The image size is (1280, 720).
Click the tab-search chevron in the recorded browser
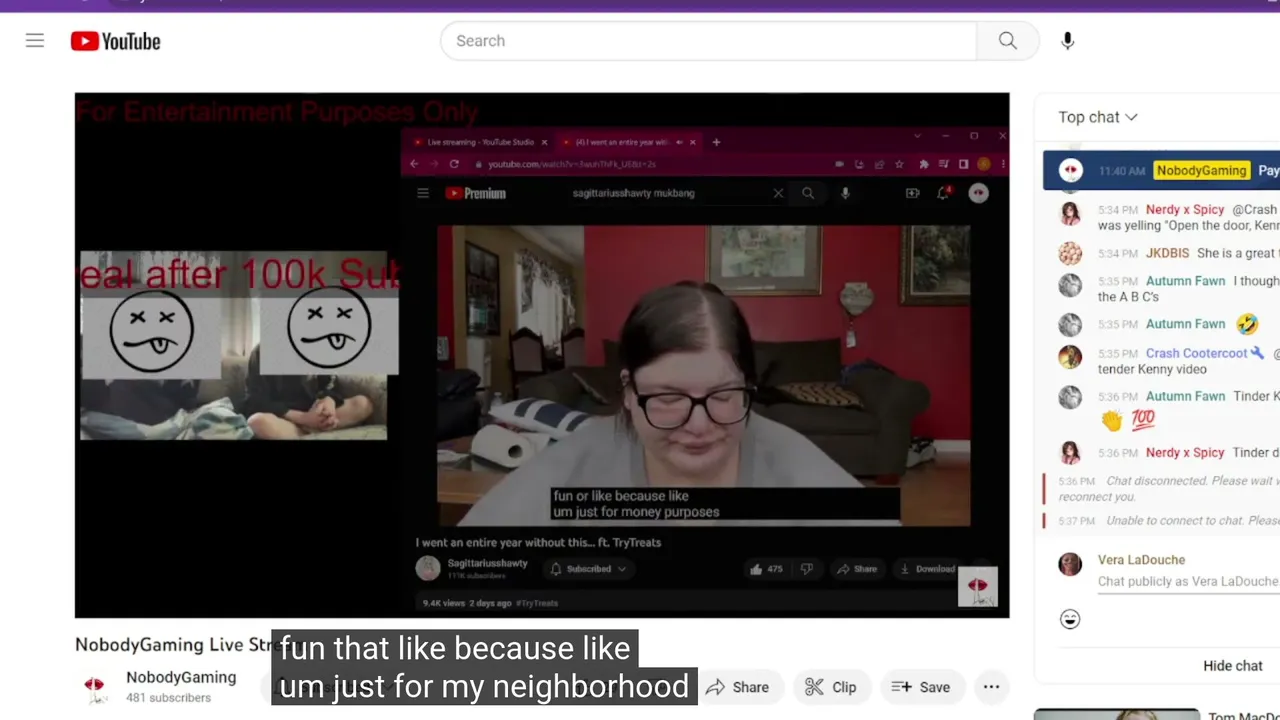(x=918, y=136)
